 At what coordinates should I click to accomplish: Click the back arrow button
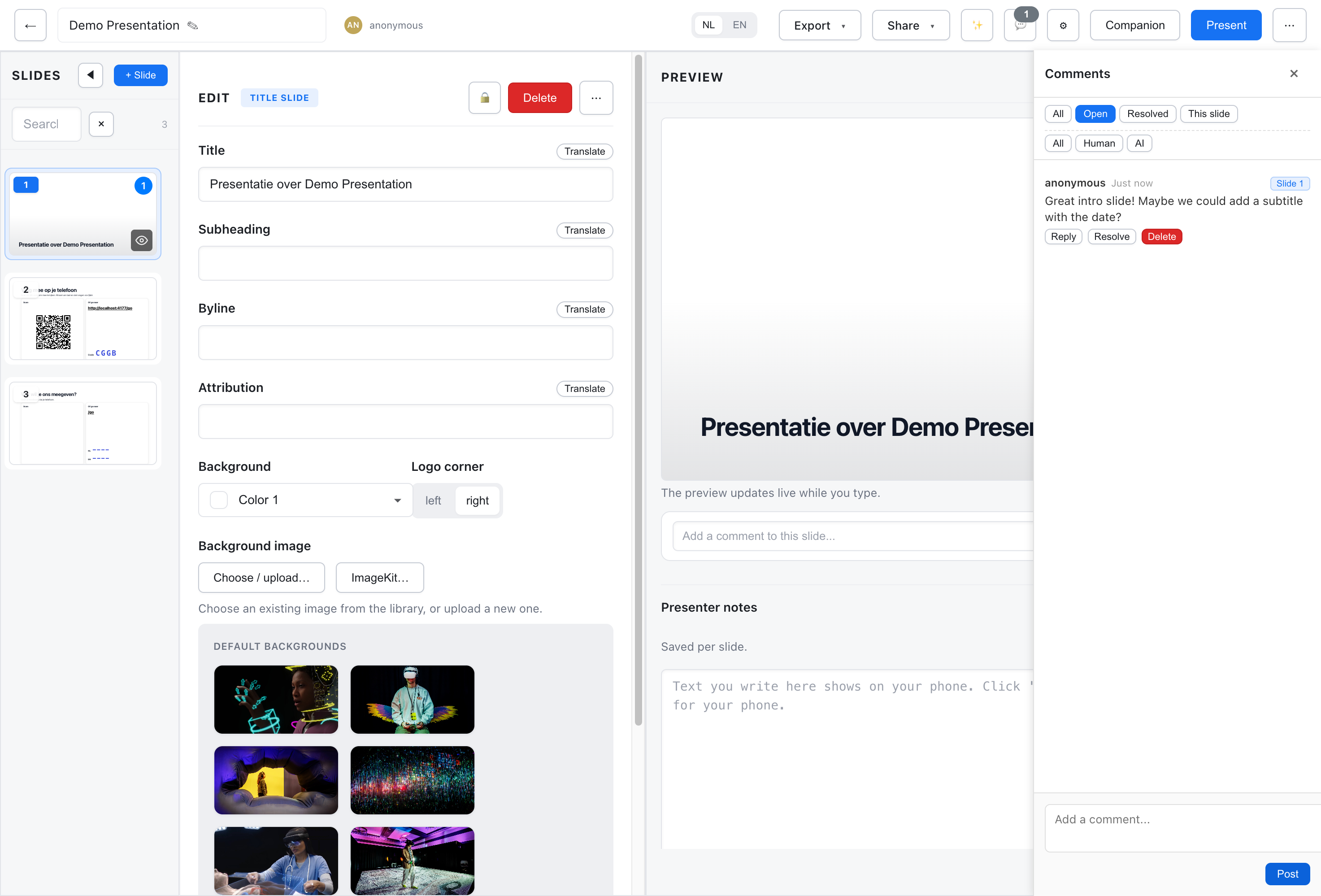pyautogui.click(x=30, y=25)
